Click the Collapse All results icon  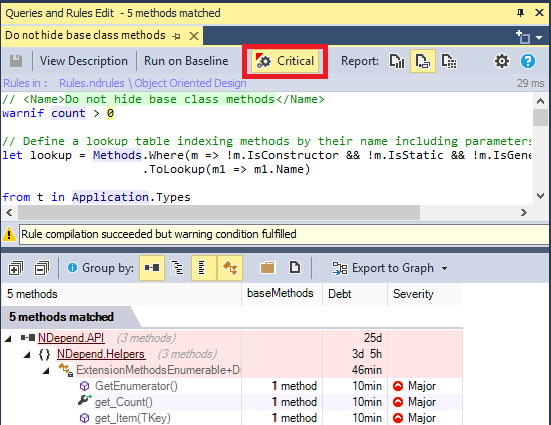(x=42, y=268)
